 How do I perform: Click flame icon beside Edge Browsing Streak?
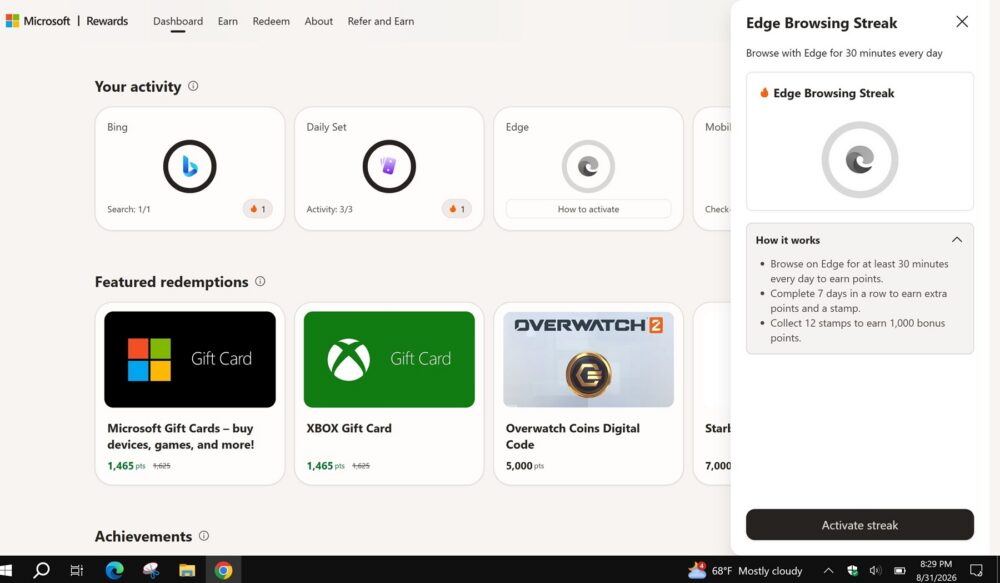point(764,92)
